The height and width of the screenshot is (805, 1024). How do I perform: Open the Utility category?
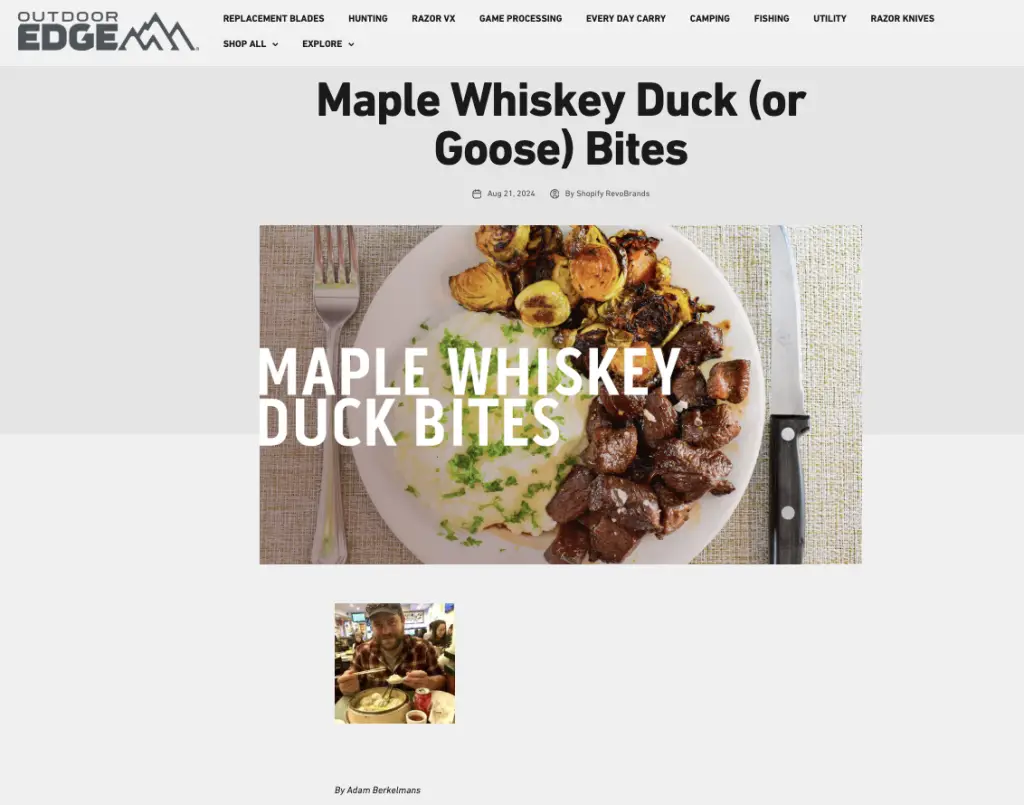tap(829, 18)
